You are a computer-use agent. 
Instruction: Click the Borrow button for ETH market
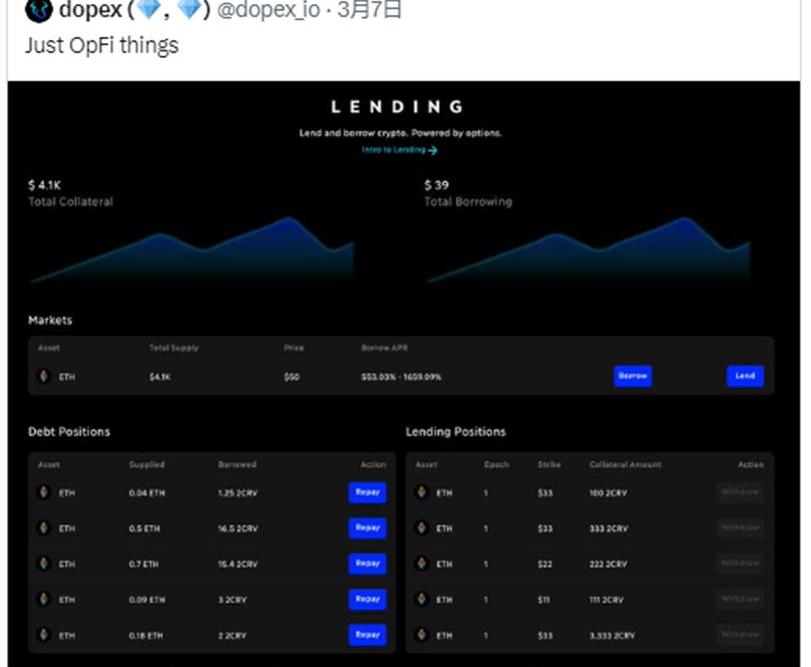click(633, 376)
